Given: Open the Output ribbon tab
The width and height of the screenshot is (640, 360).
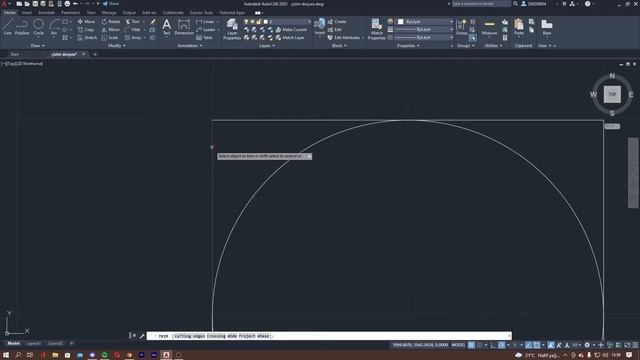Looking at the screenshot, I should (129, 13).
